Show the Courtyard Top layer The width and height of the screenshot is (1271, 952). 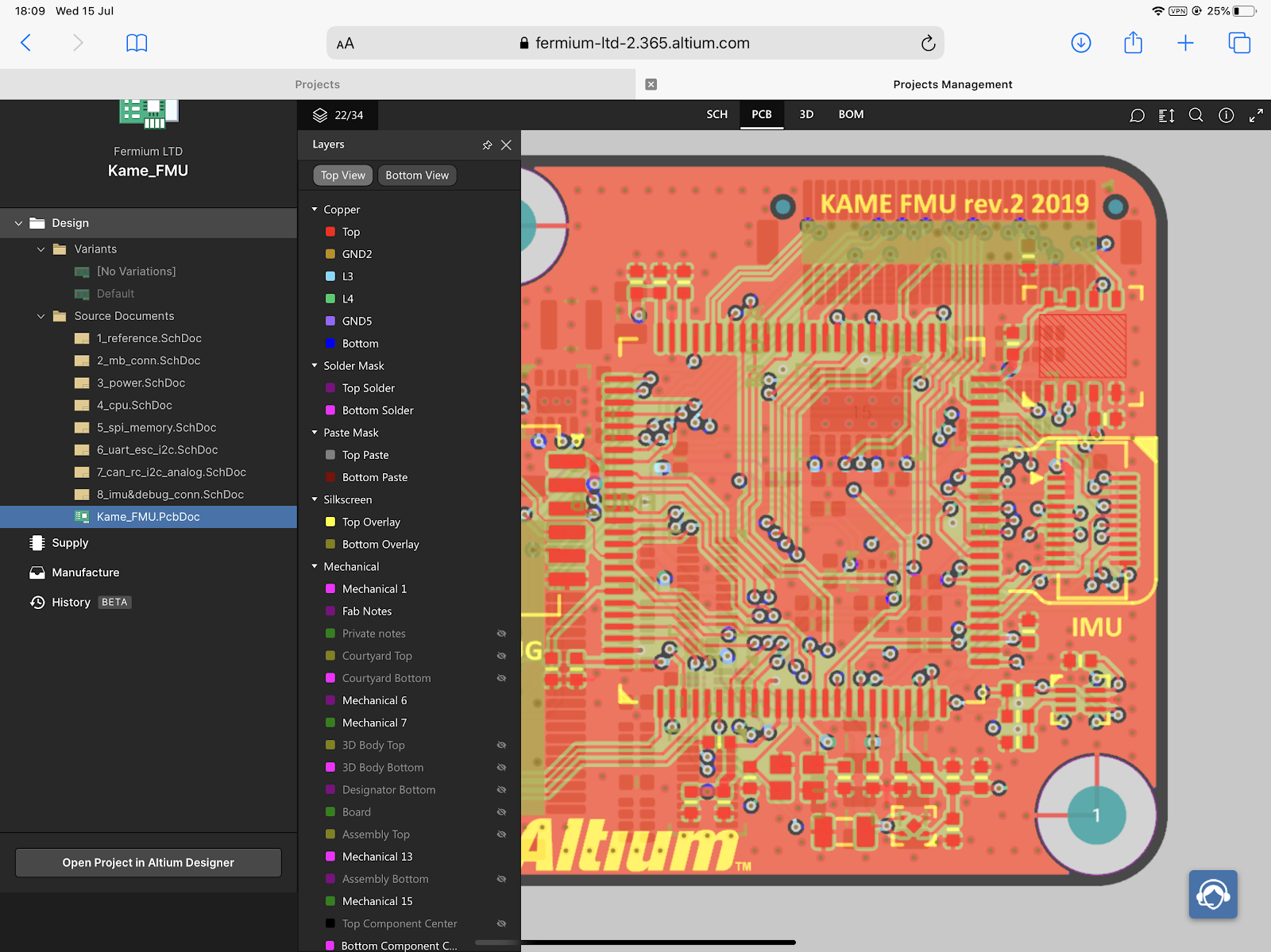[x=501, y=656]
